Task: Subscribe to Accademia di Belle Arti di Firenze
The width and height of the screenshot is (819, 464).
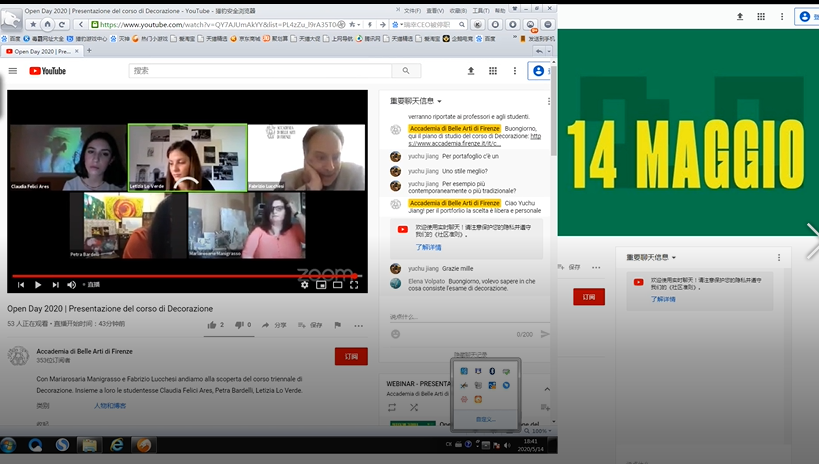Action: coord(351,356)
